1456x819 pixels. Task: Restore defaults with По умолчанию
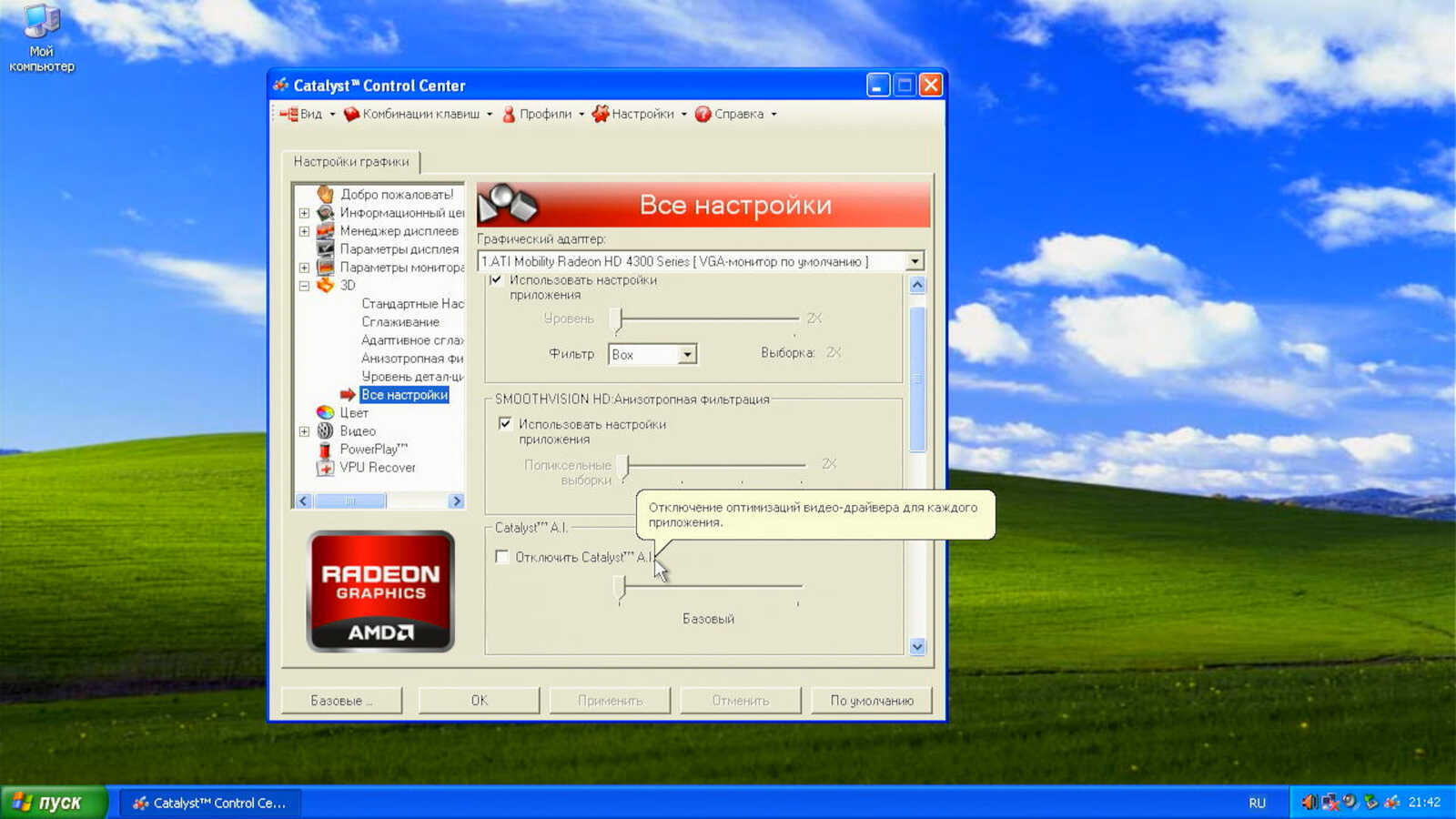[x=872, y=700]
